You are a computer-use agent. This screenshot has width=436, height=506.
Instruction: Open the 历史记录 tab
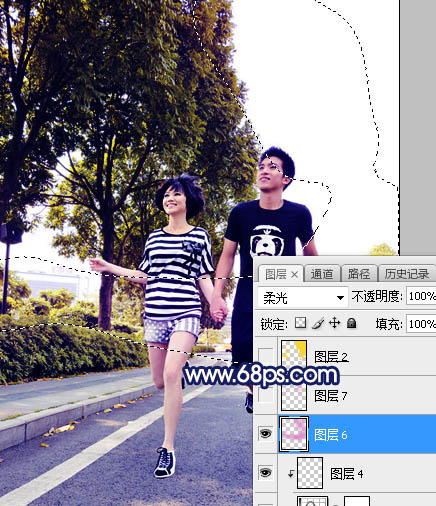[407, 274]
